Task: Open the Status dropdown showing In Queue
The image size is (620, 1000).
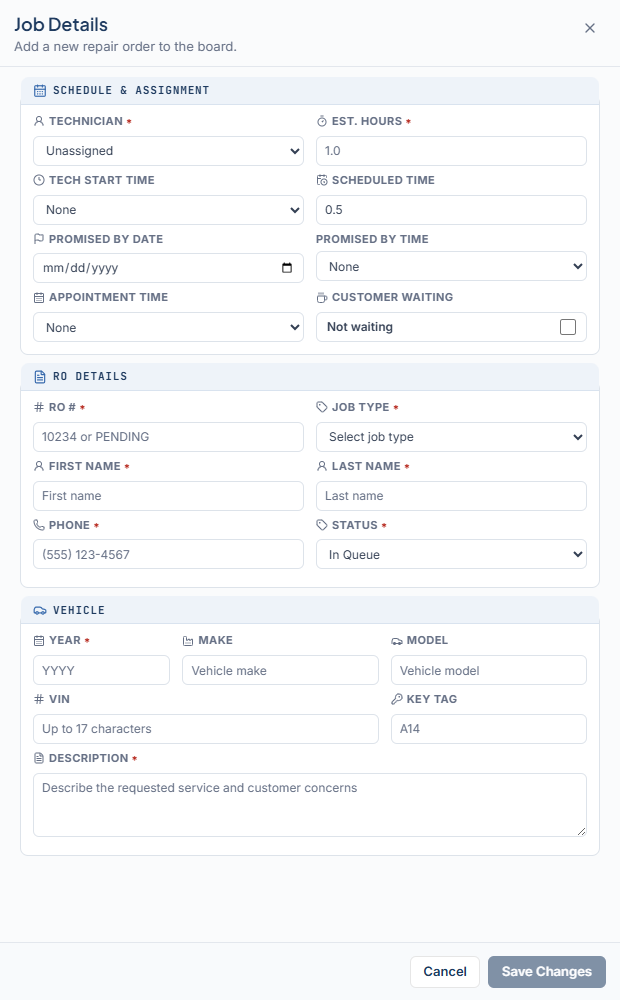Action: tap(451, 554)
